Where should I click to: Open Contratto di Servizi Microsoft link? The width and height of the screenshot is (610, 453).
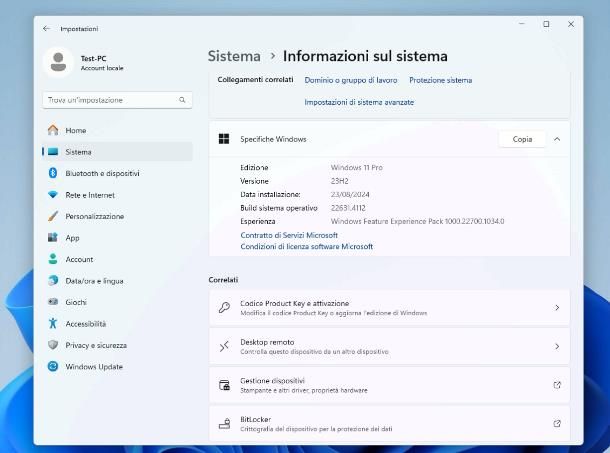pyautogui.click(x=289, y=235)
